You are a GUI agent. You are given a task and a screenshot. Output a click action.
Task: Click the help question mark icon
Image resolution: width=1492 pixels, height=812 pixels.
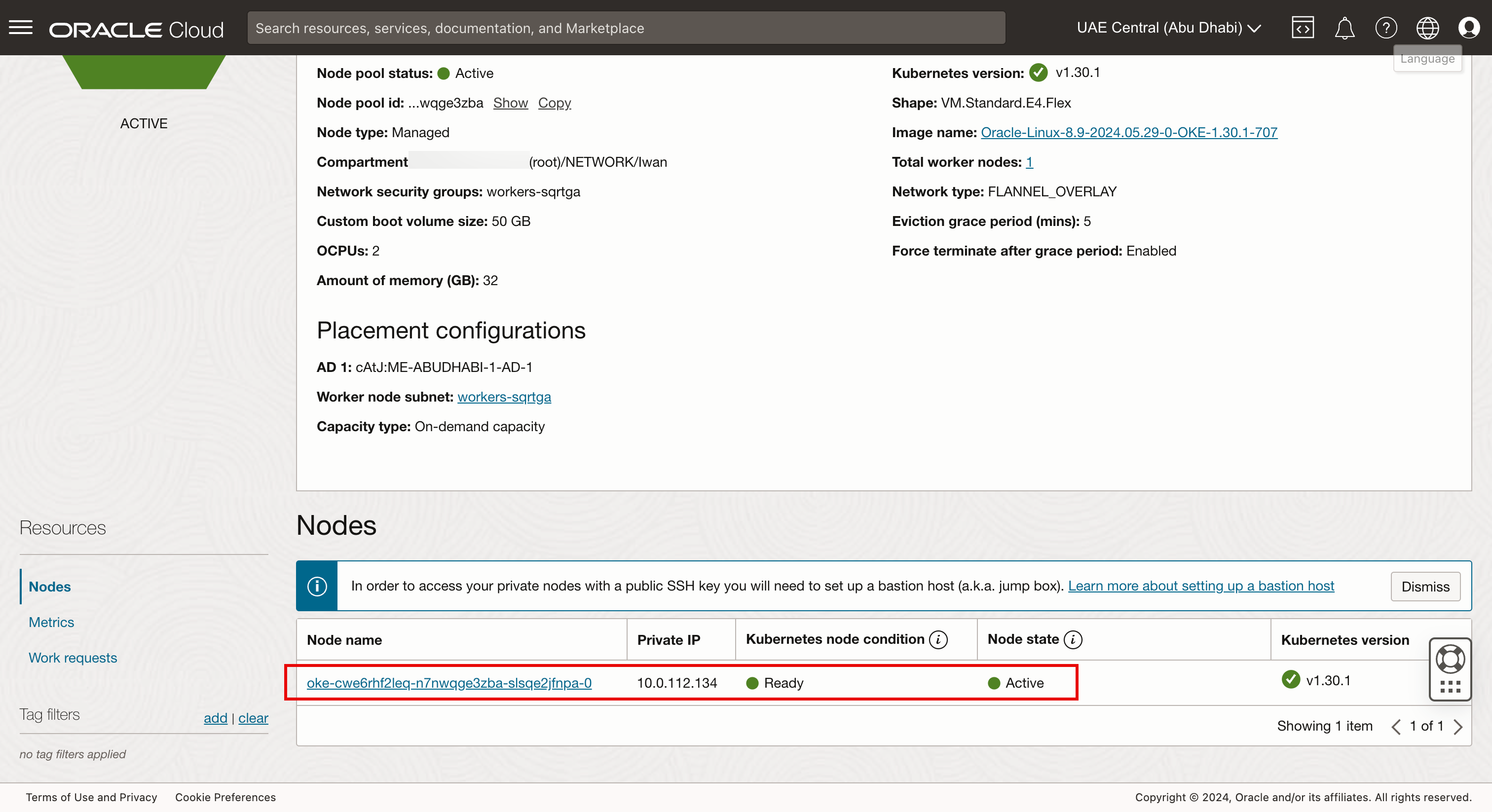coord(1386,28)
